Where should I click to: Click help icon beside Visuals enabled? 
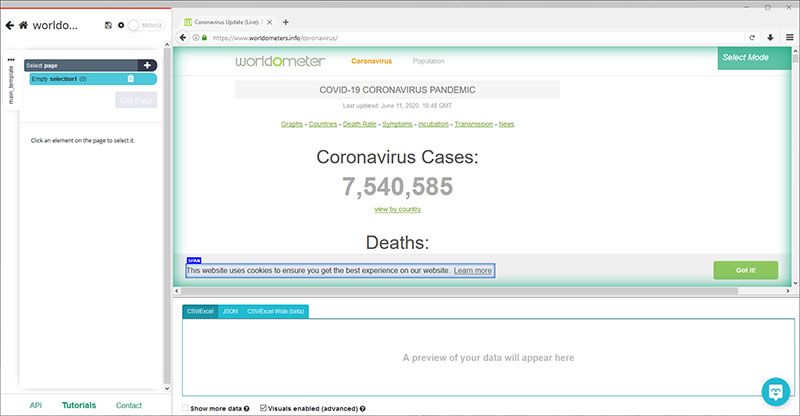(x=363, y=408)
